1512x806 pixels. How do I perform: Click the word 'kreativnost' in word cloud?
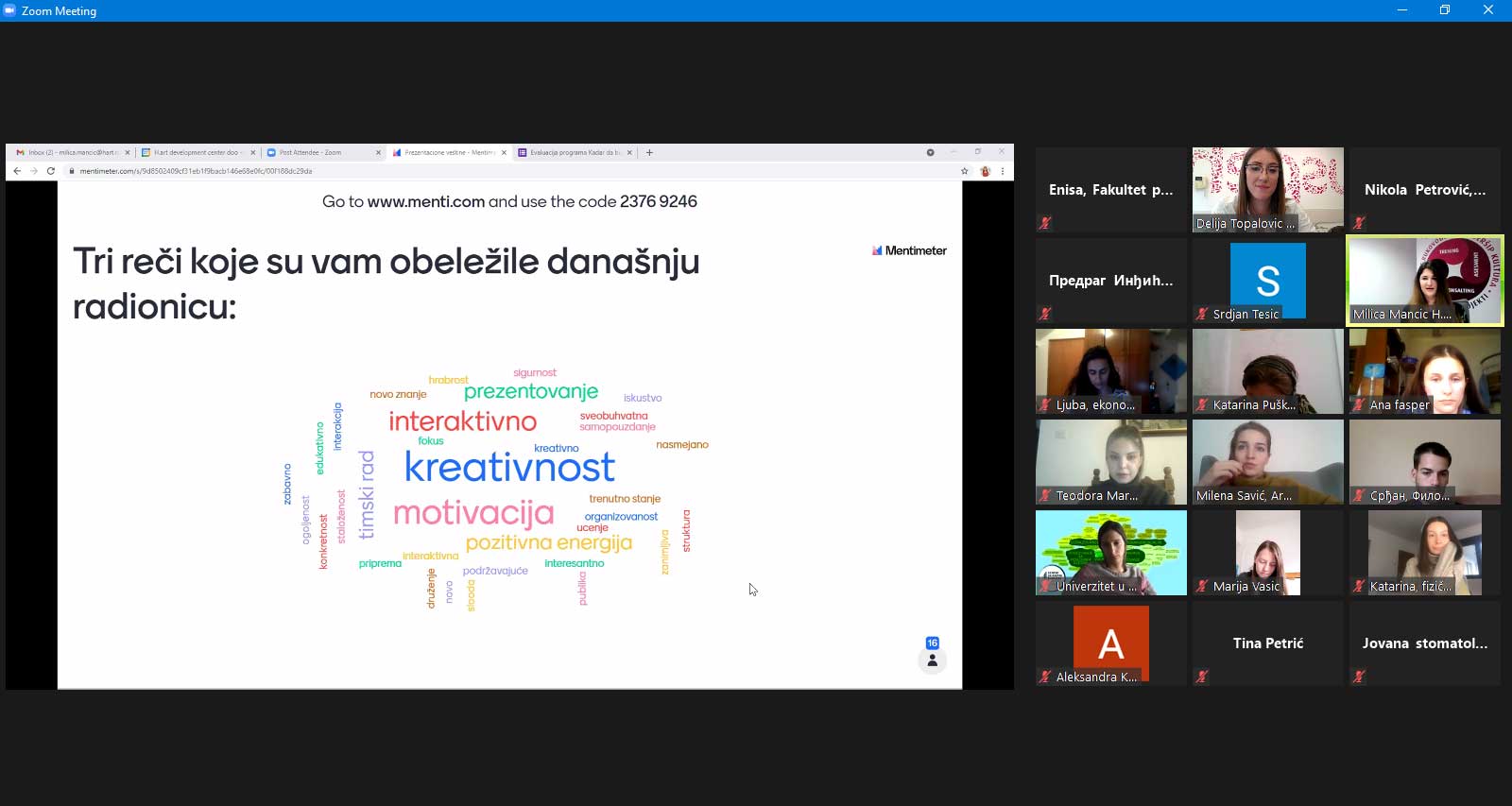[x=509, y=468]
